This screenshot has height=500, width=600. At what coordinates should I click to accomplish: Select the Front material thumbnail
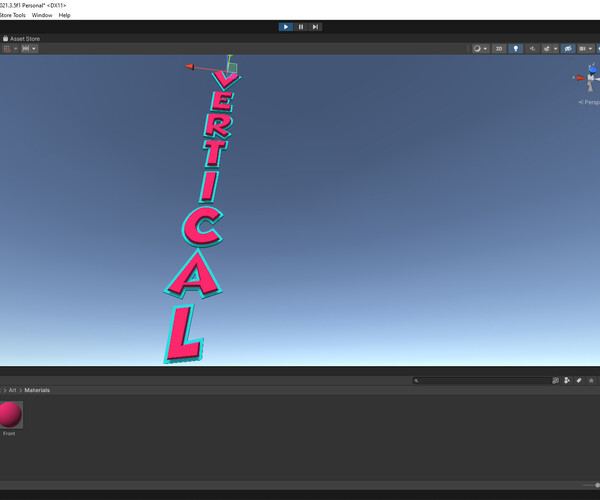(x=10, y=415)
